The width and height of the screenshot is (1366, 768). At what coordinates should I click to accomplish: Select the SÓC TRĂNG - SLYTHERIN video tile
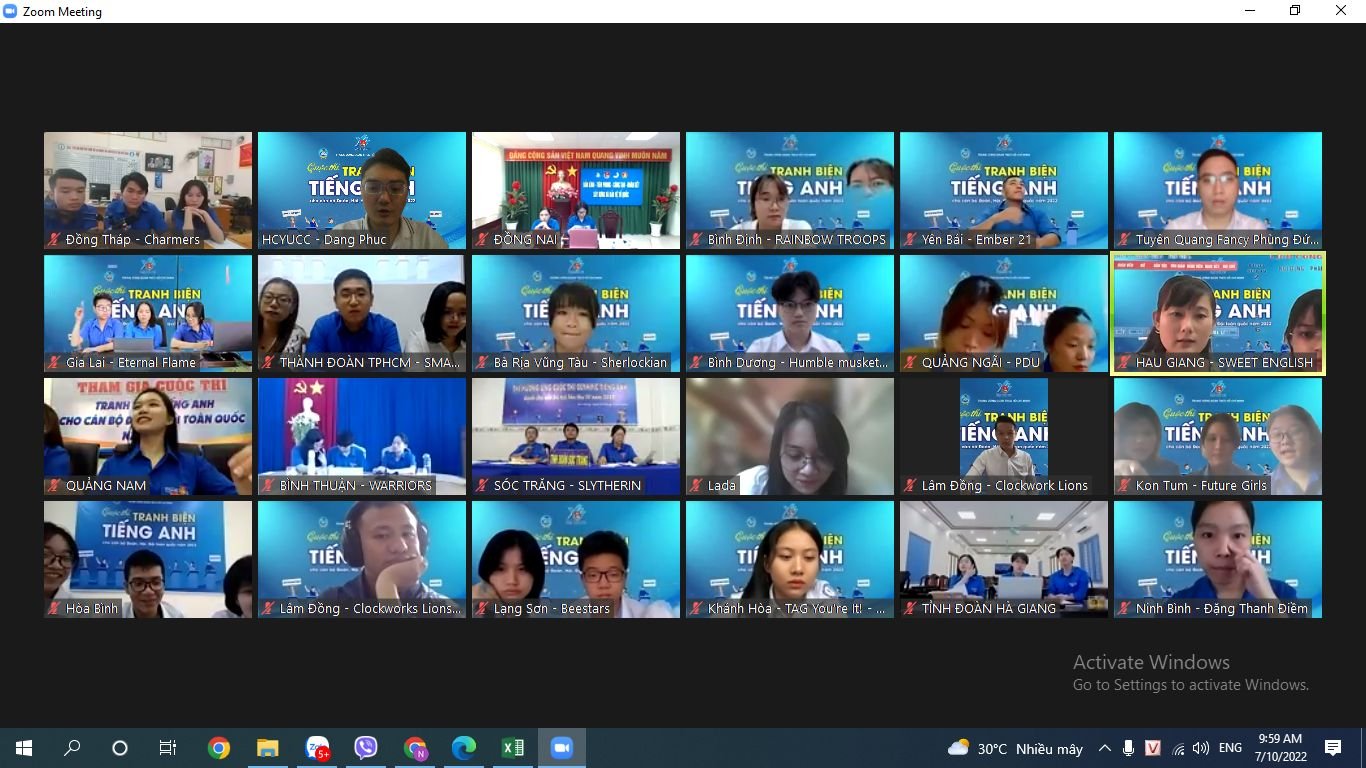tap(576, 436)
